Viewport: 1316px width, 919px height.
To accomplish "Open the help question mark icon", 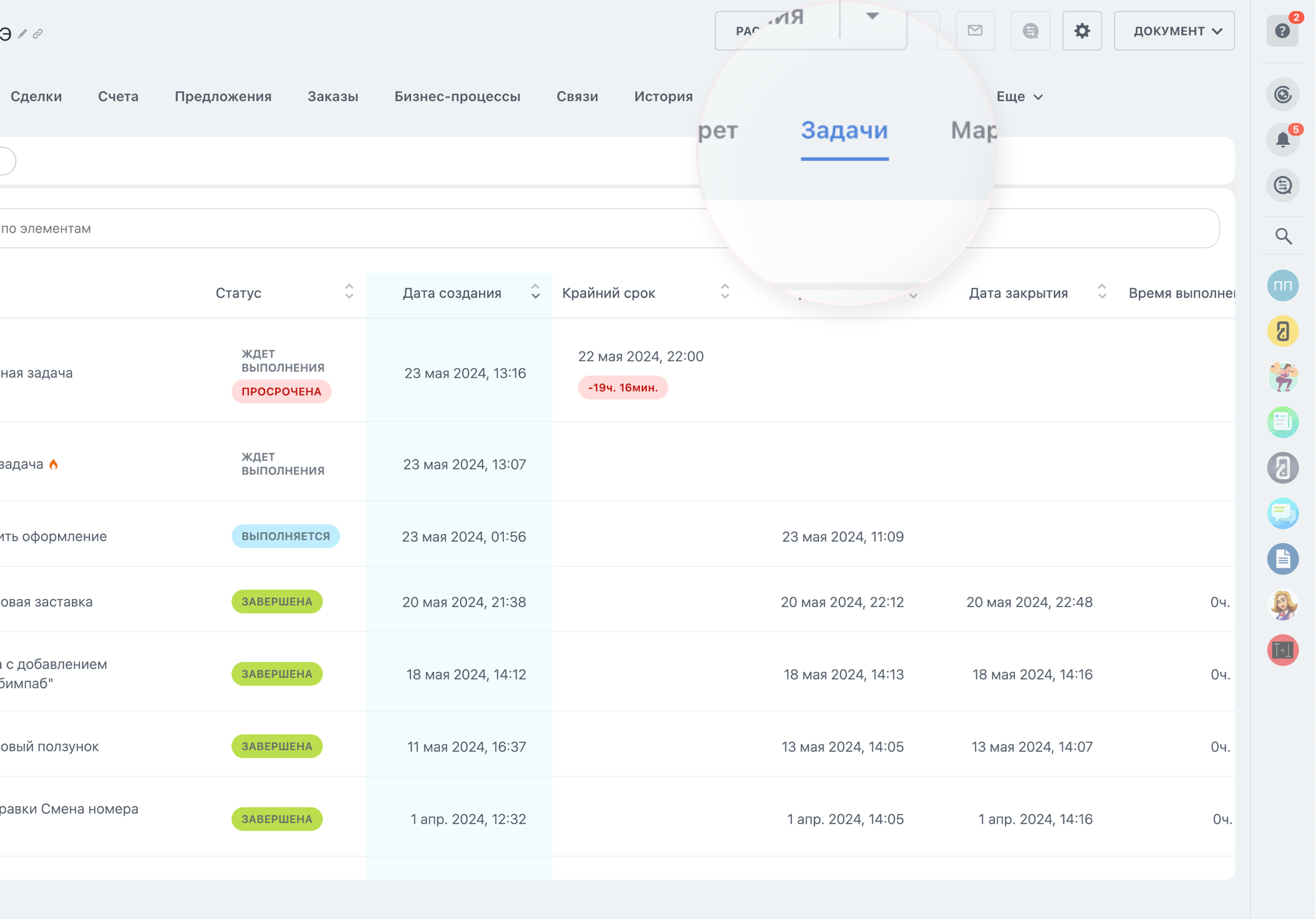I will click(1282, 31).
